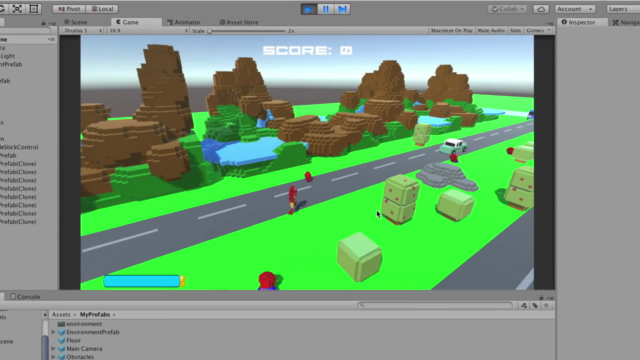Expand the EnvironmentPrefab asset
This screenshot has width=640, height=360.
point(53,332)
